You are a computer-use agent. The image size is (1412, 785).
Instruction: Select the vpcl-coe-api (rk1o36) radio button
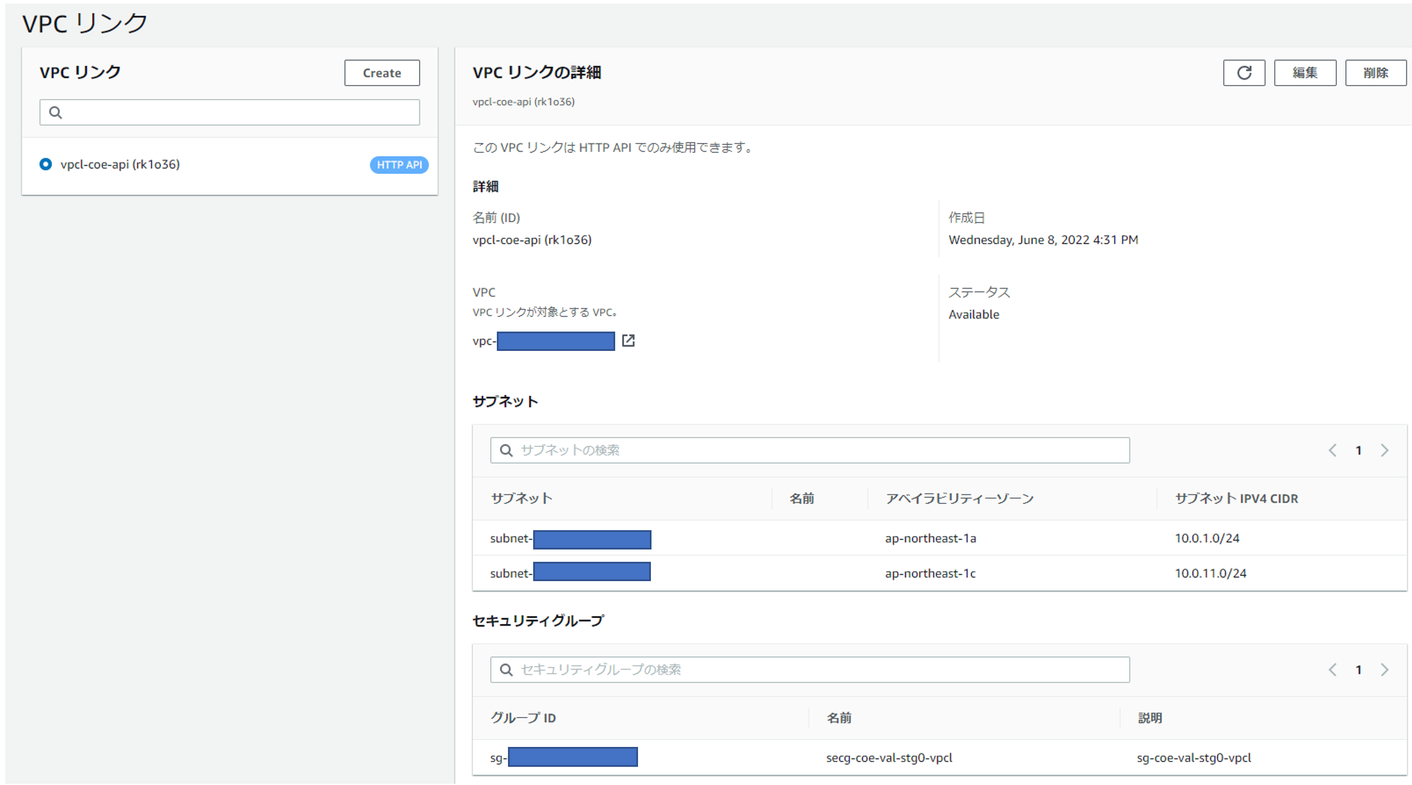[x=46, y=164]
